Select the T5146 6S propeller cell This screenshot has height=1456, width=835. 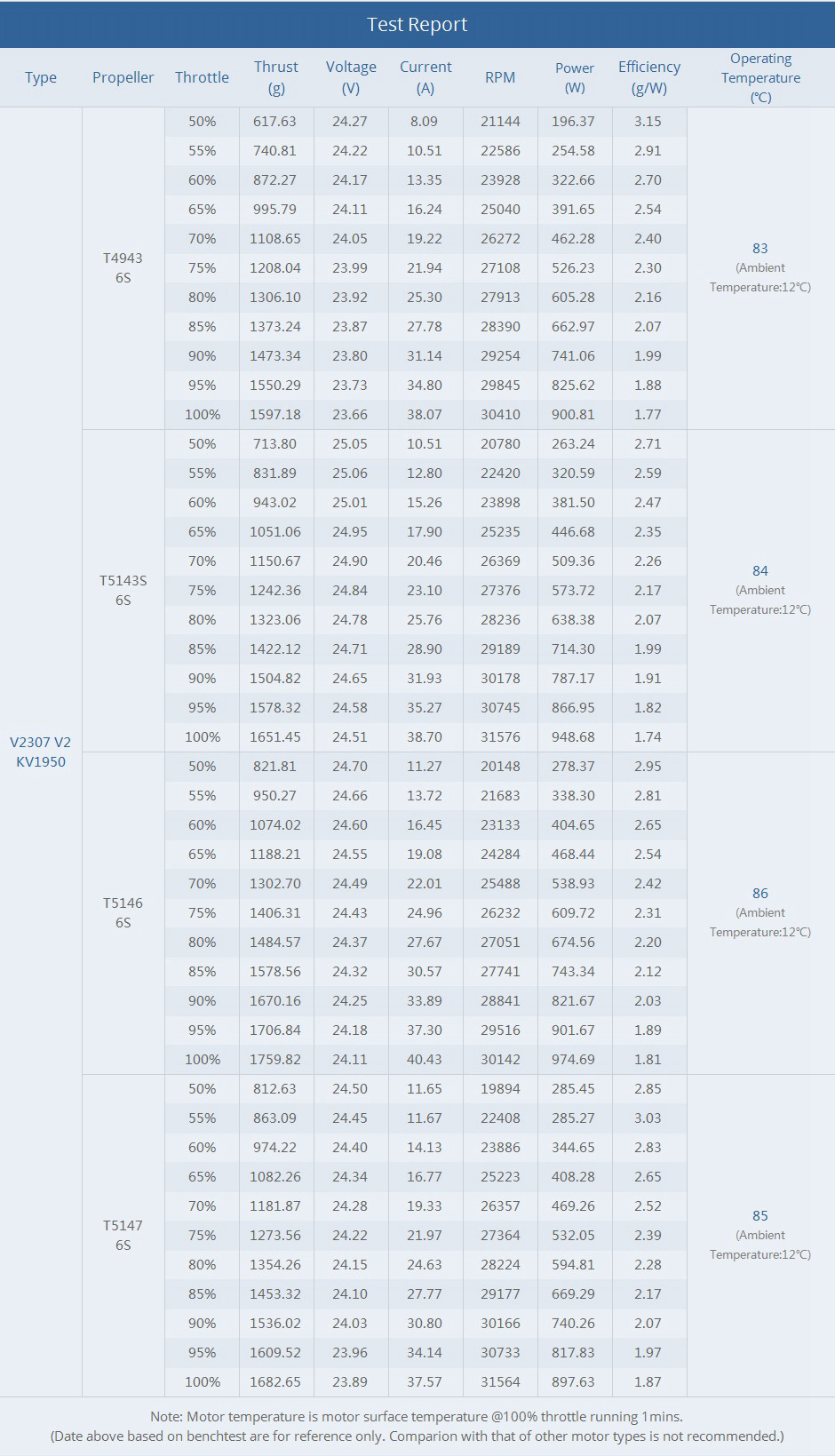123,912
